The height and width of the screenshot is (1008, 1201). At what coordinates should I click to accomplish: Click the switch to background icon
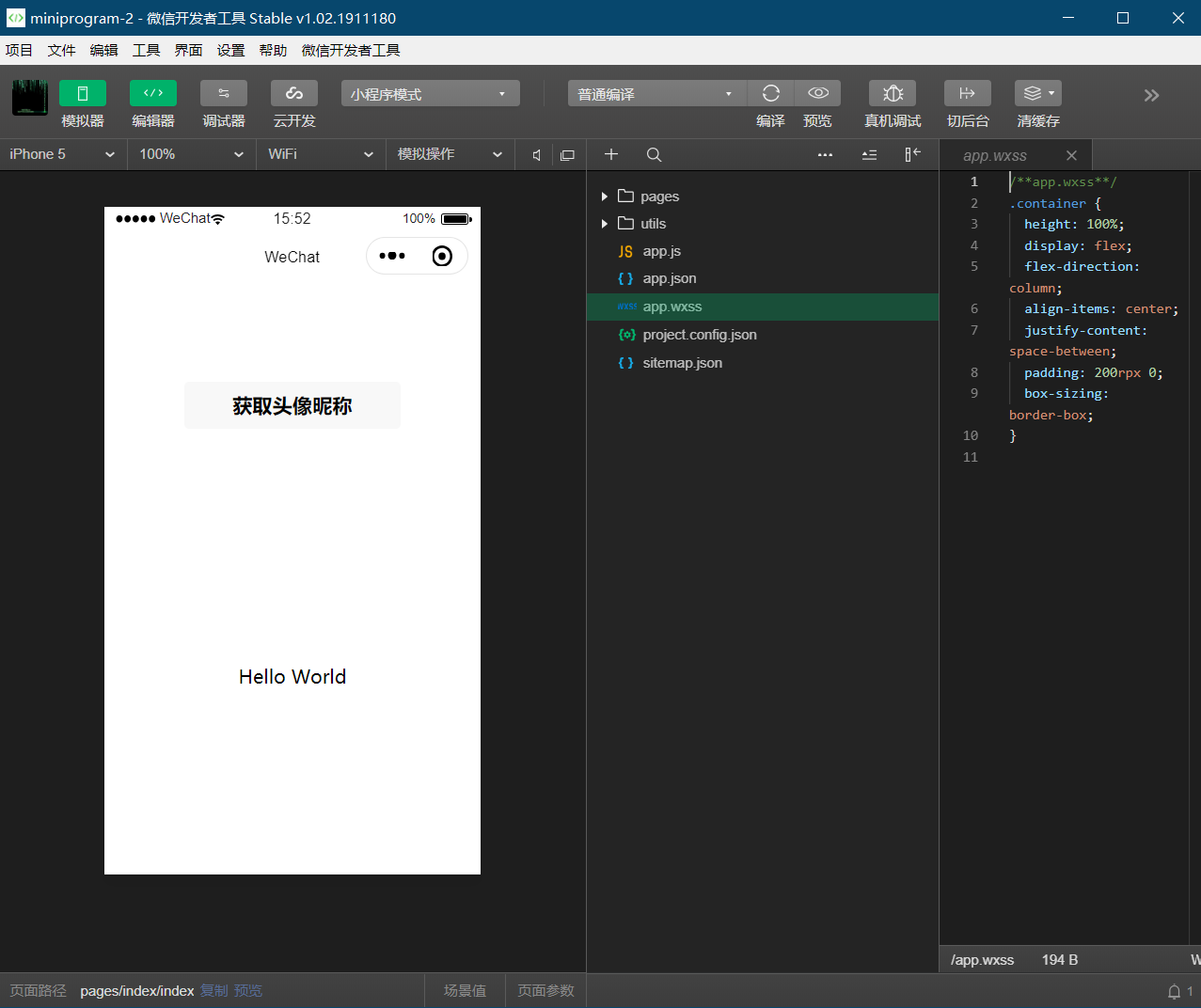(968, 93)
